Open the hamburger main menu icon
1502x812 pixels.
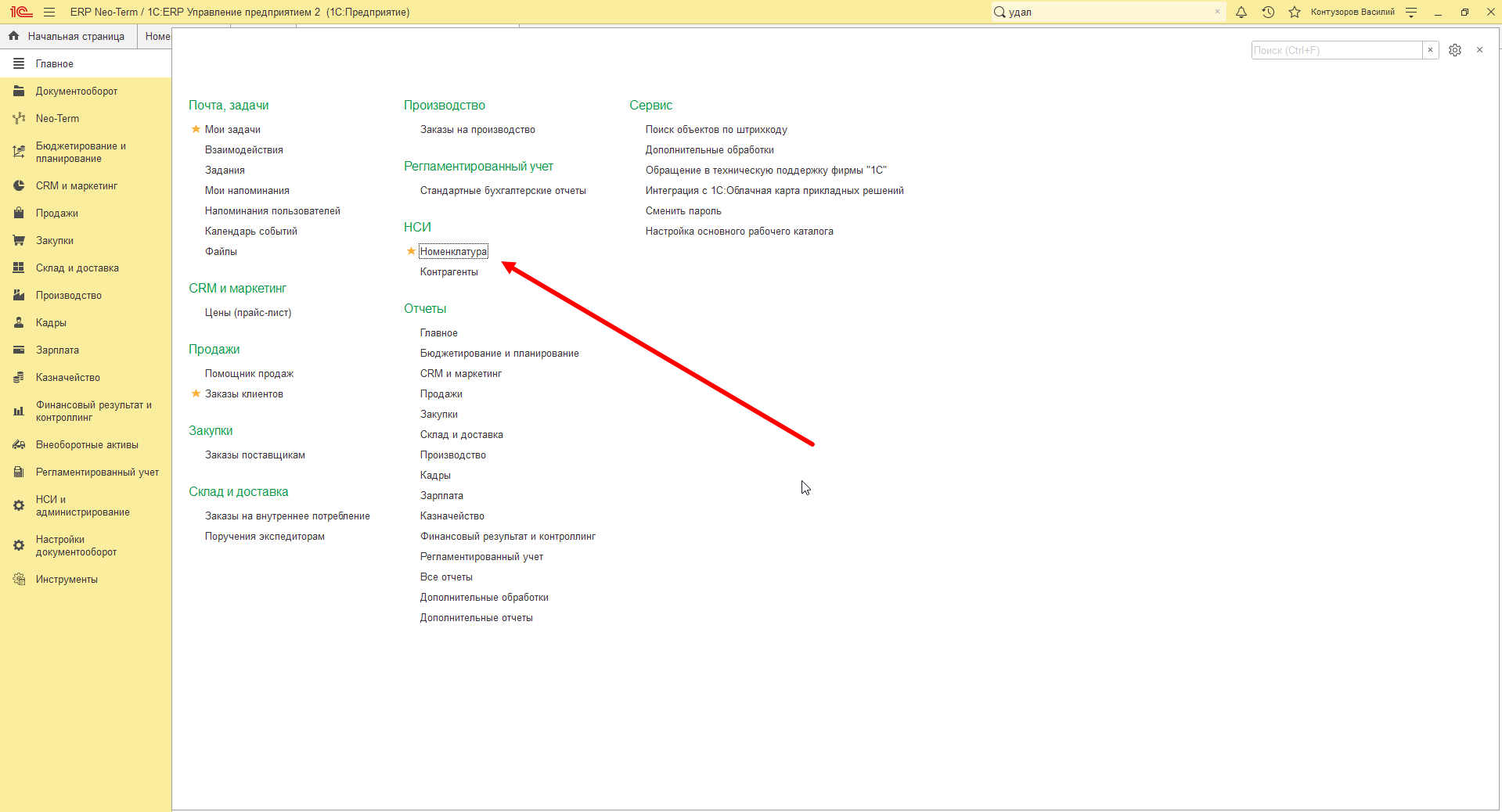(x=49, y=12)
